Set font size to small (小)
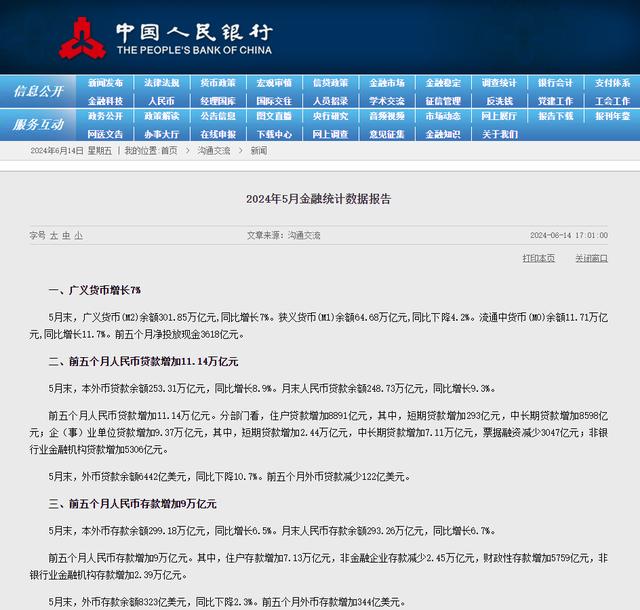This screenshot has width=640, height=610. tap(78, 236)
